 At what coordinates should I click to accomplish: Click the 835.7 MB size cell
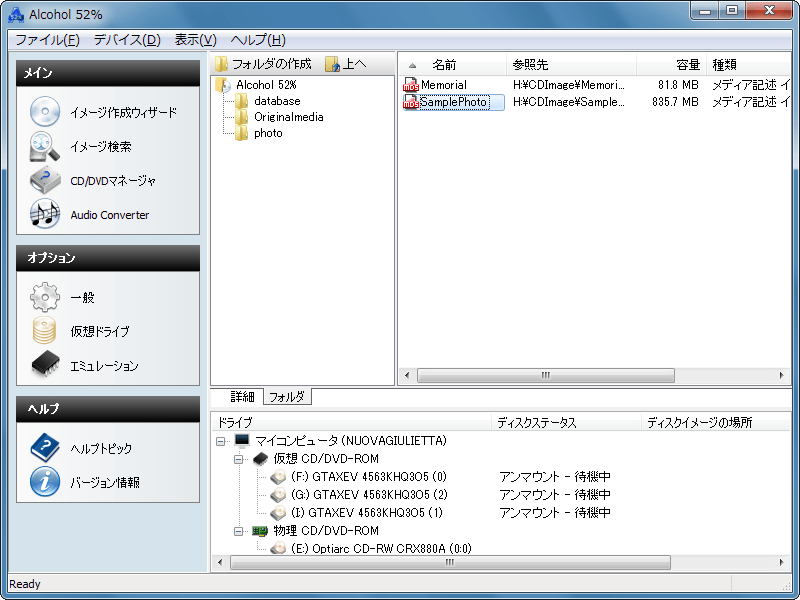tap(675, 102)
